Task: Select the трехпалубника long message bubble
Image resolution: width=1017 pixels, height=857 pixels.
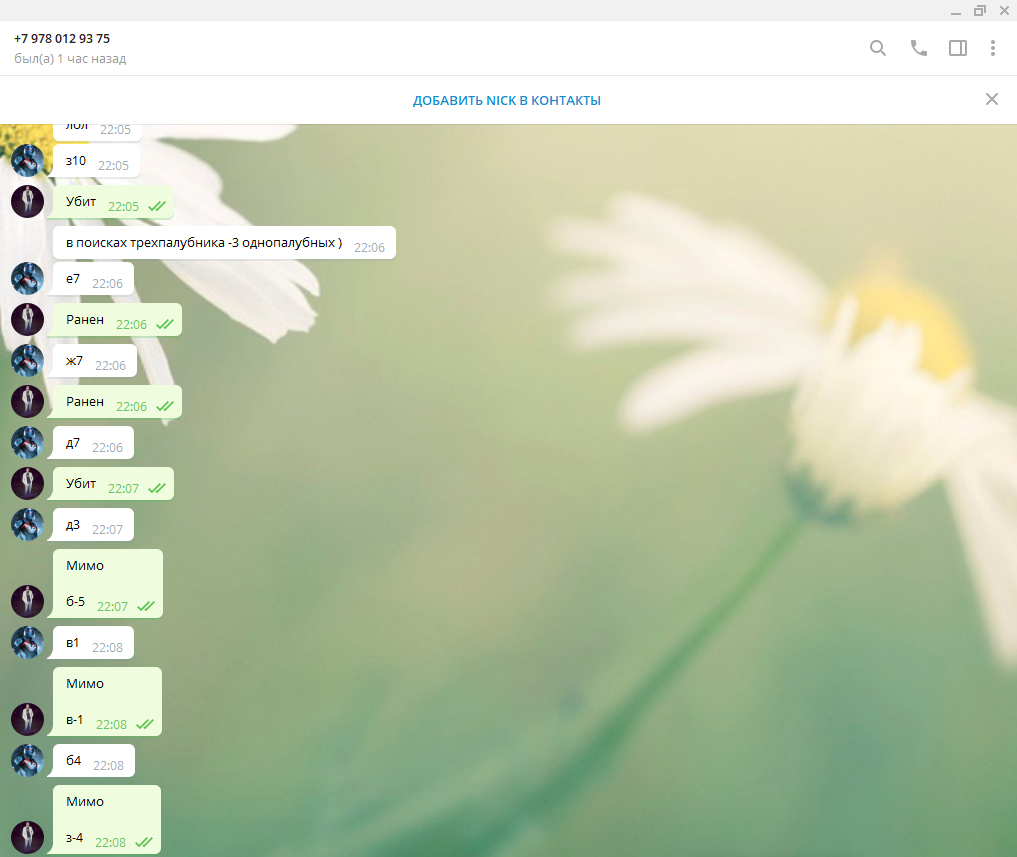Action: [224, 243]
